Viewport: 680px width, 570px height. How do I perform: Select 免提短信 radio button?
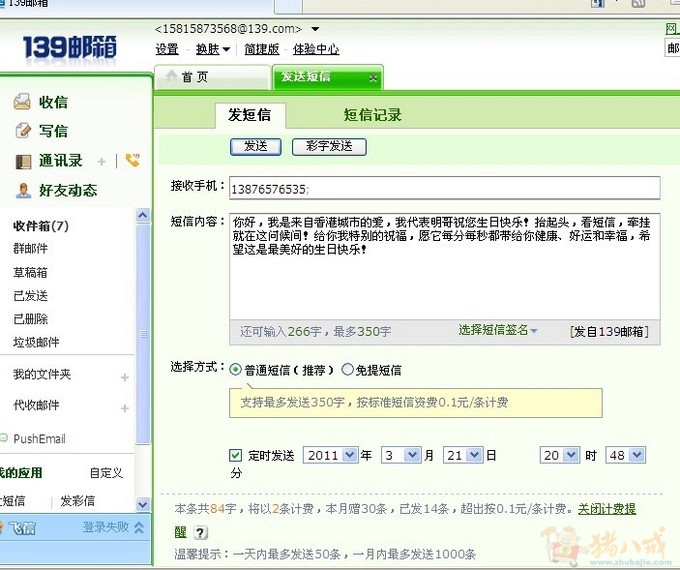347,369
